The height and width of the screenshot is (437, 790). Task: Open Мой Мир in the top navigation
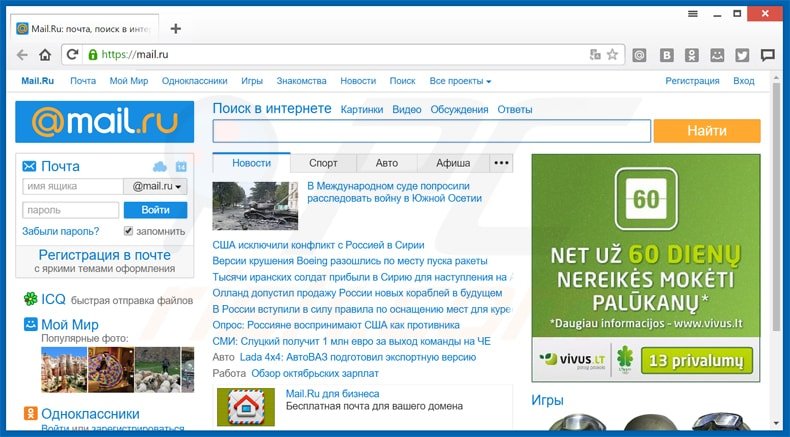(x=129, y=81)
